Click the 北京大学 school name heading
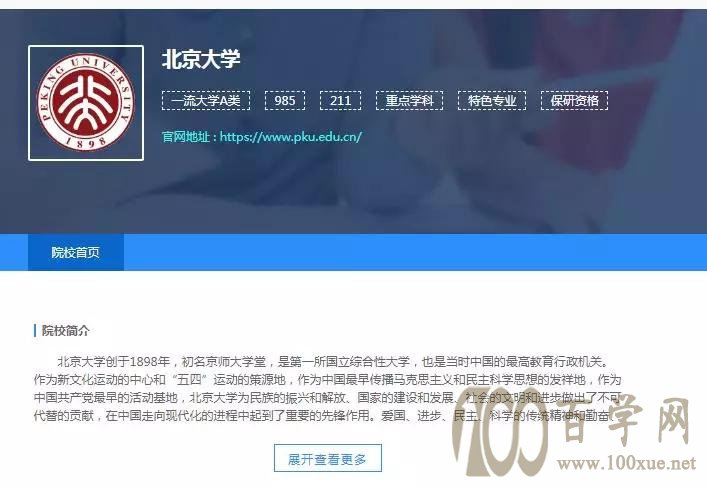This screenshot has height=487, width=707. coord(201,60)
